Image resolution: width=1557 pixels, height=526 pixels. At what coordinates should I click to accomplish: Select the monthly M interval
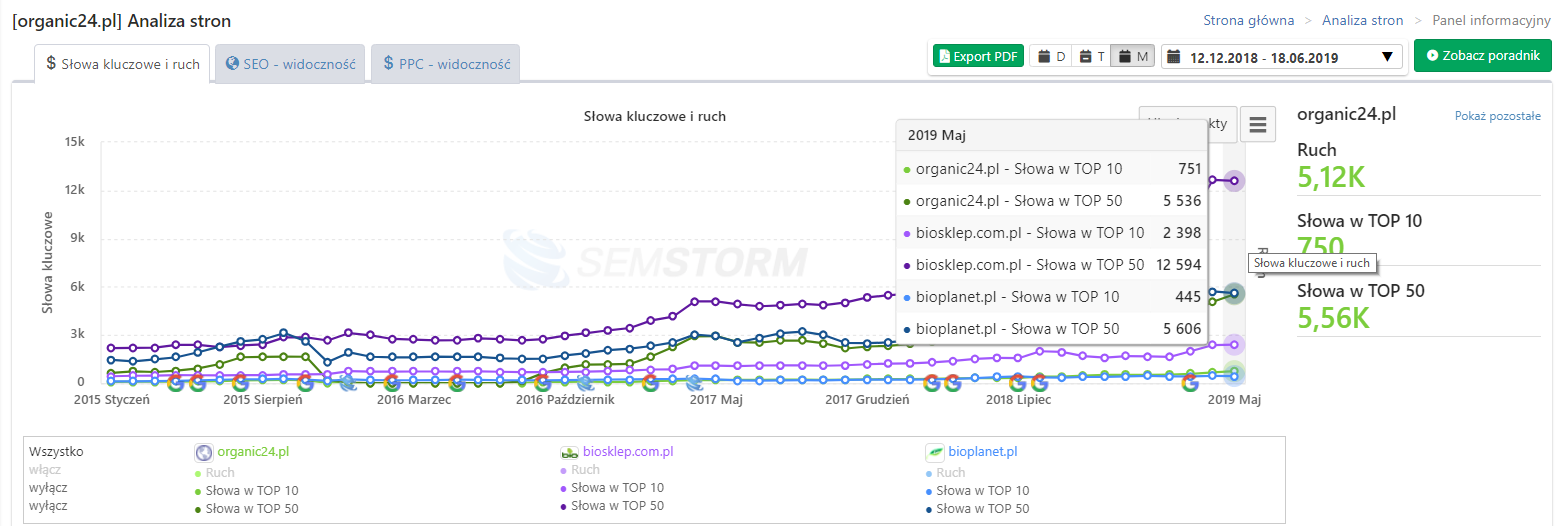(x=1133, y=57)
